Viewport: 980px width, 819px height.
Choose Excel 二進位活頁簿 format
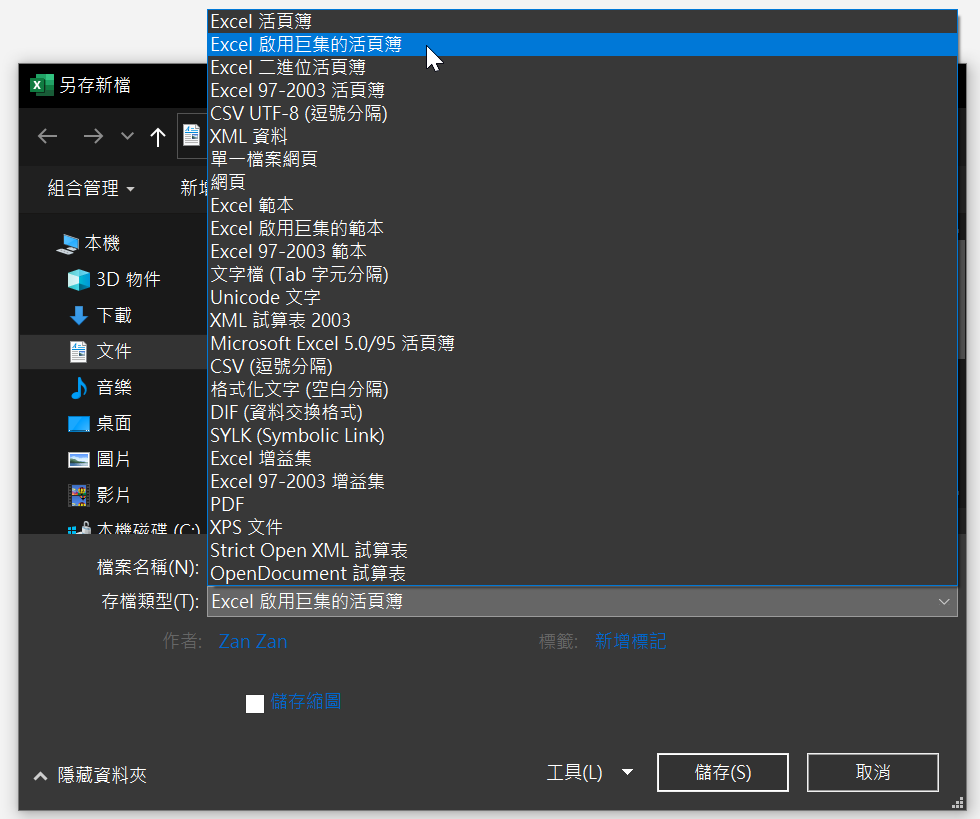pyautogui.click(x=582, y=68)
